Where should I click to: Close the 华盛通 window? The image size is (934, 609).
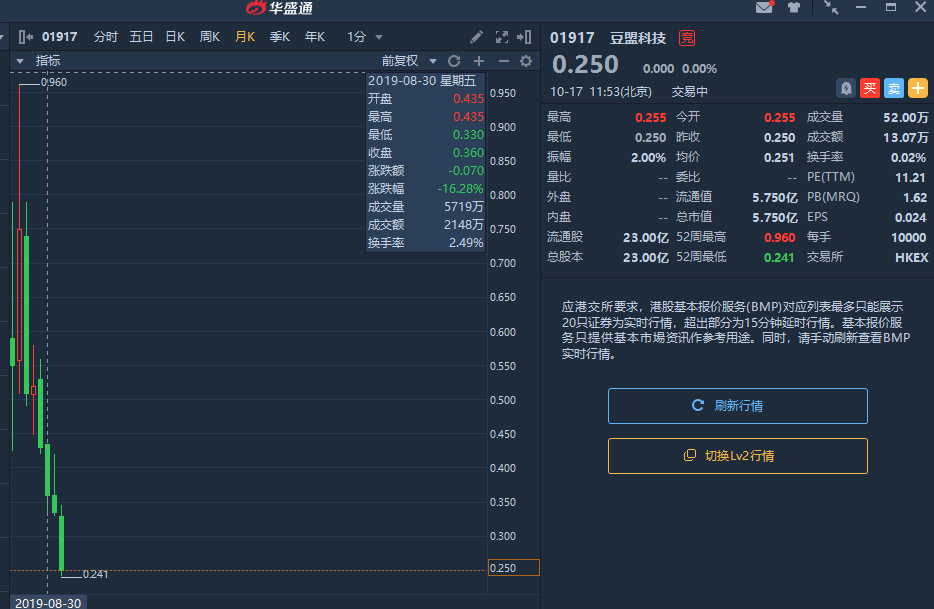920,7
